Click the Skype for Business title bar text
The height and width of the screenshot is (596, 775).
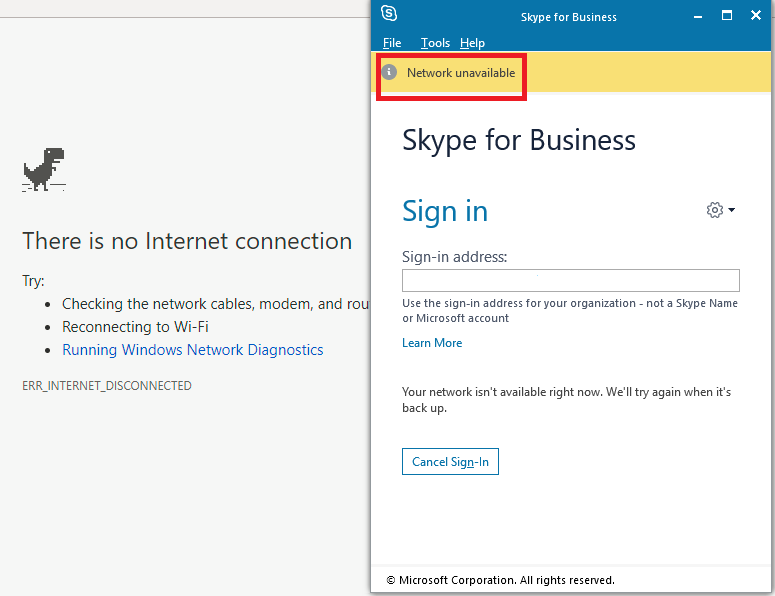tap(568, 17)
